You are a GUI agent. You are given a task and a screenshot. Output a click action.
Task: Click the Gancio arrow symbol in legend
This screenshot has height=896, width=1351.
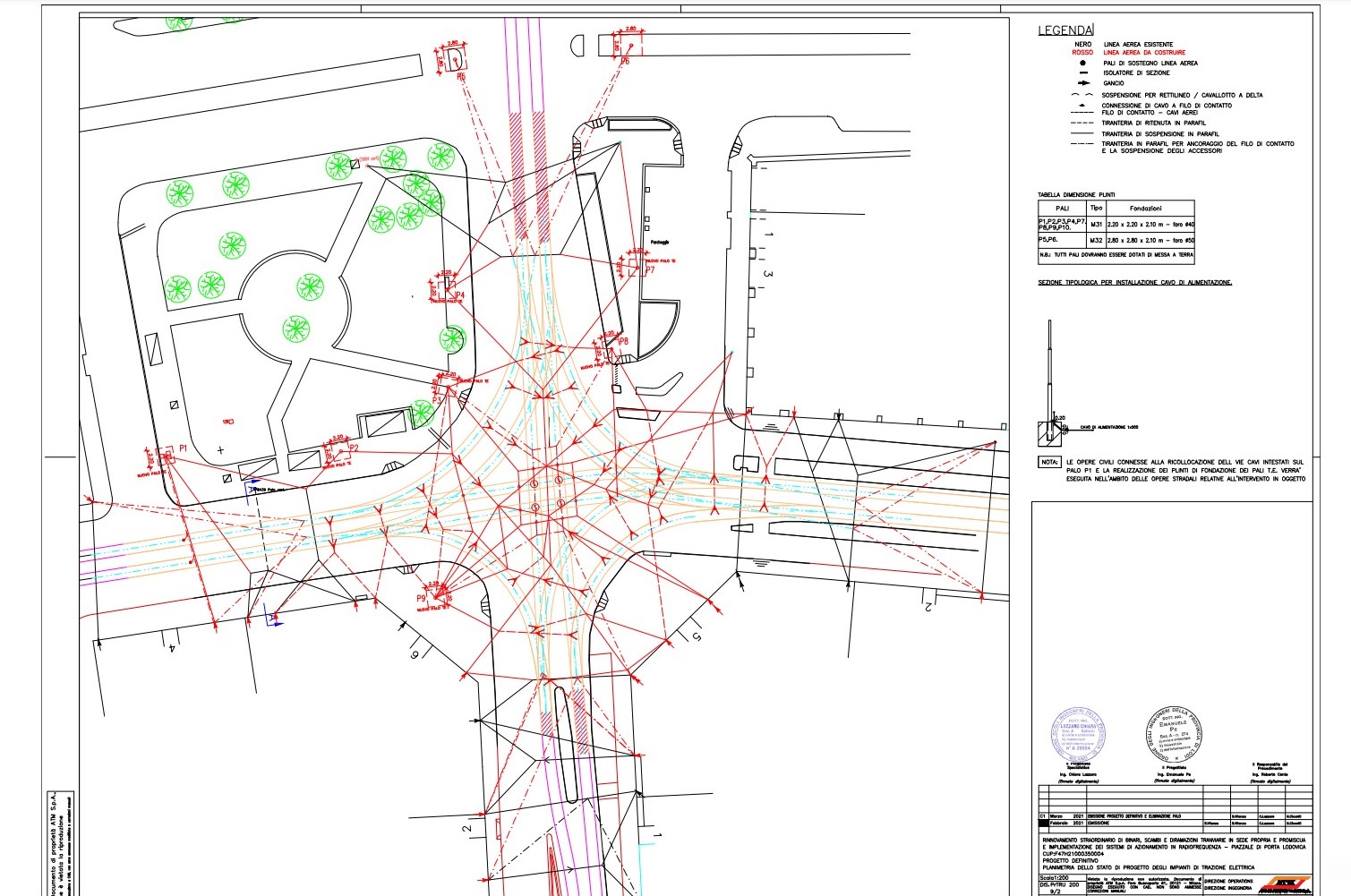1083,83
